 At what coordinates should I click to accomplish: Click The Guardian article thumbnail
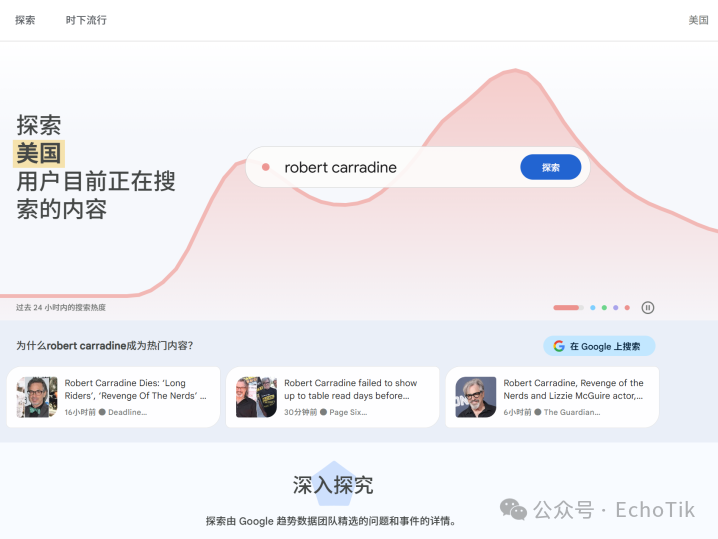click(x=476, y=397)
